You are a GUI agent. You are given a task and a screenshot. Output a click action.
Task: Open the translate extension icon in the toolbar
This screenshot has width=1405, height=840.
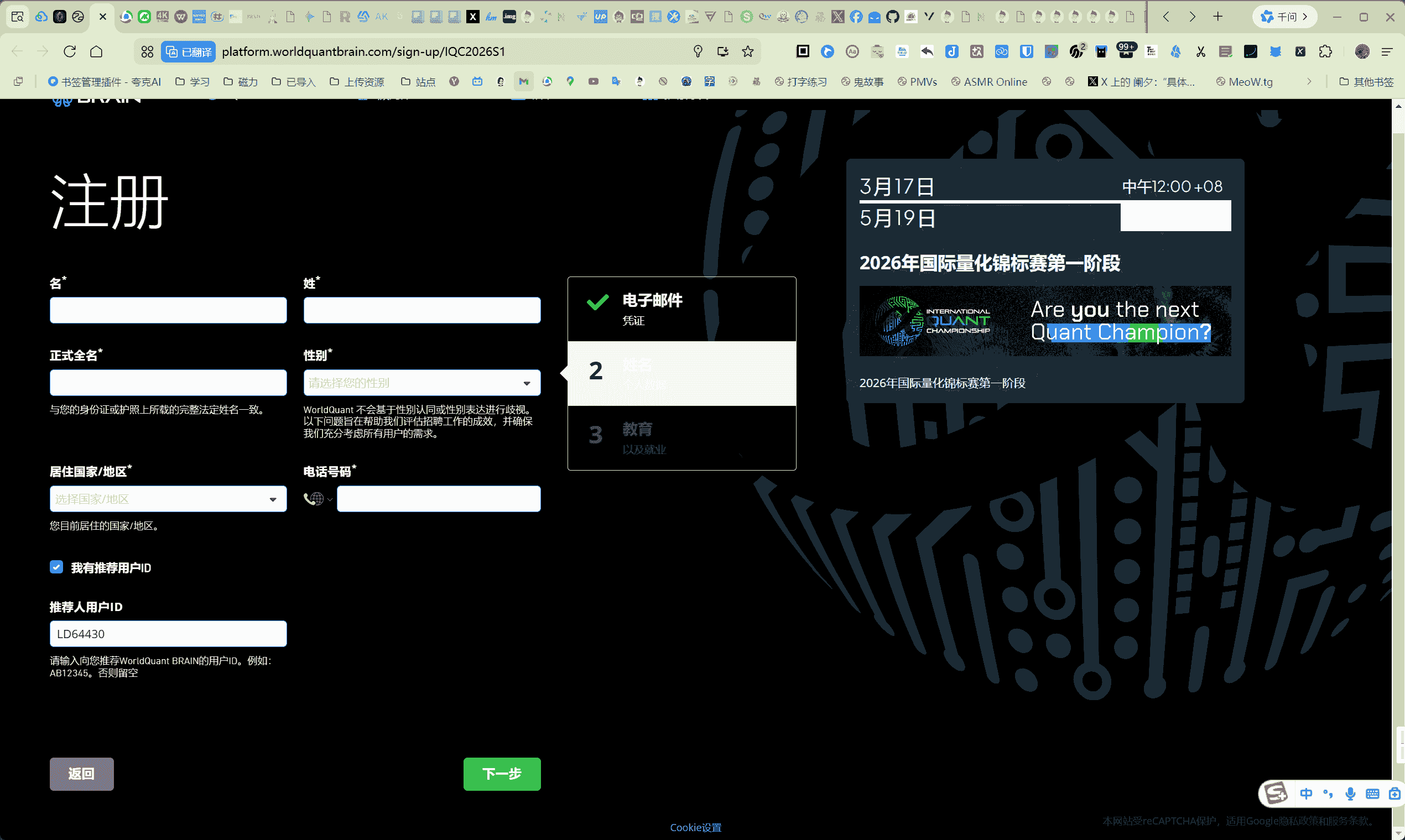(976, 51)
